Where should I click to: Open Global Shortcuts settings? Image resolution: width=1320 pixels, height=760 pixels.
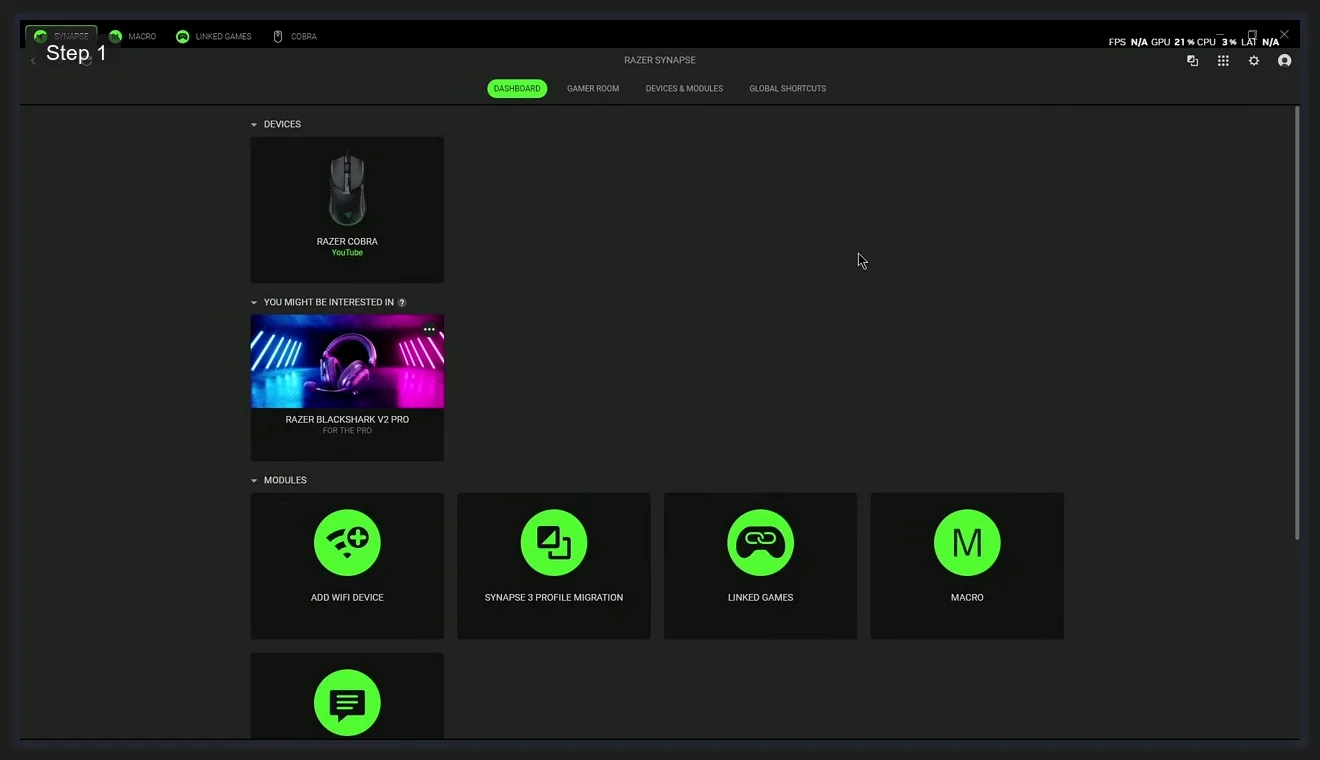pyautogui.click(x=787, y=88)
